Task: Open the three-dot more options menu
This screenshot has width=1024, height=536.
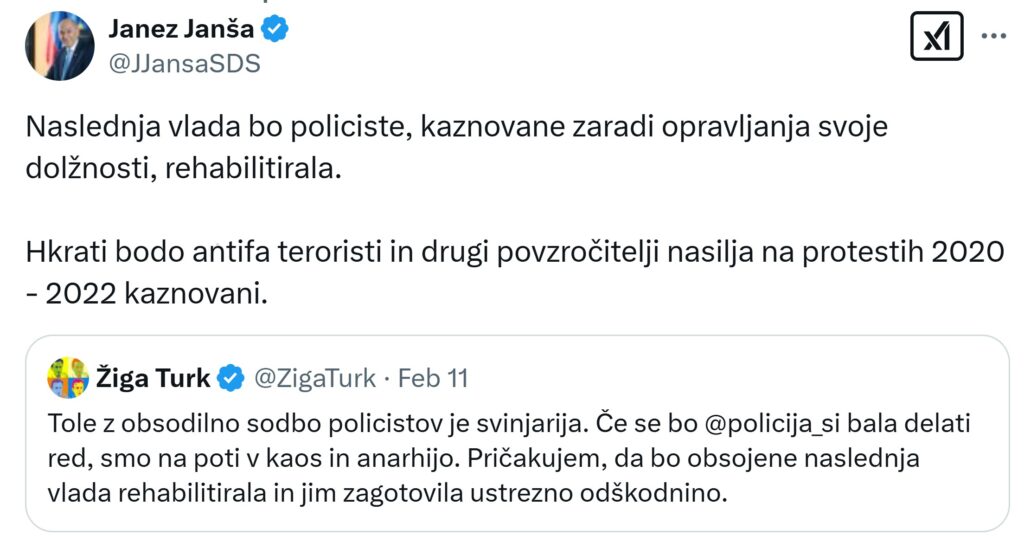Action: click(x=993, y=37)
